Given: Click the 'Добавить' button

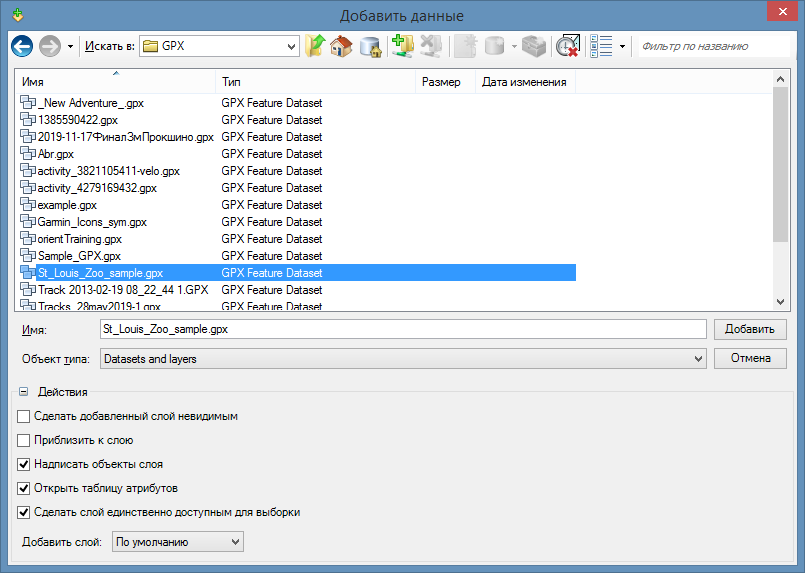Looking at the screenshot, I should (750, 329).
